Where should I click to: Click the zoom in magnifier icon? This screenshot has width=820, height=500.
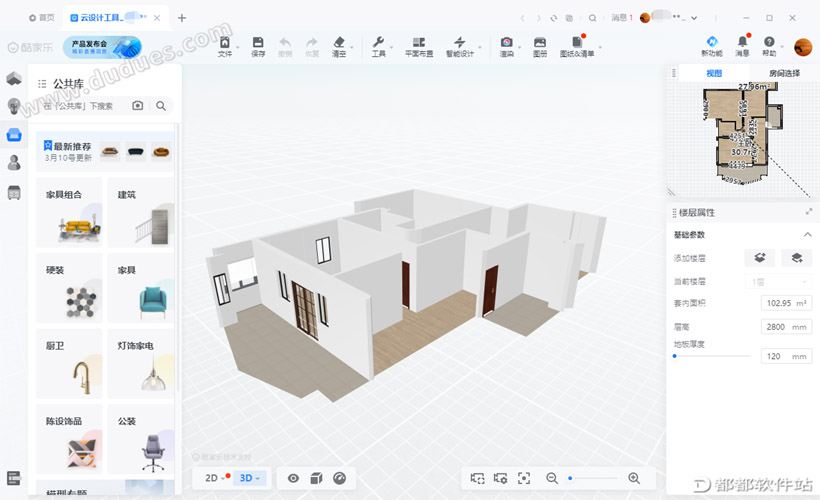point(634,478)
